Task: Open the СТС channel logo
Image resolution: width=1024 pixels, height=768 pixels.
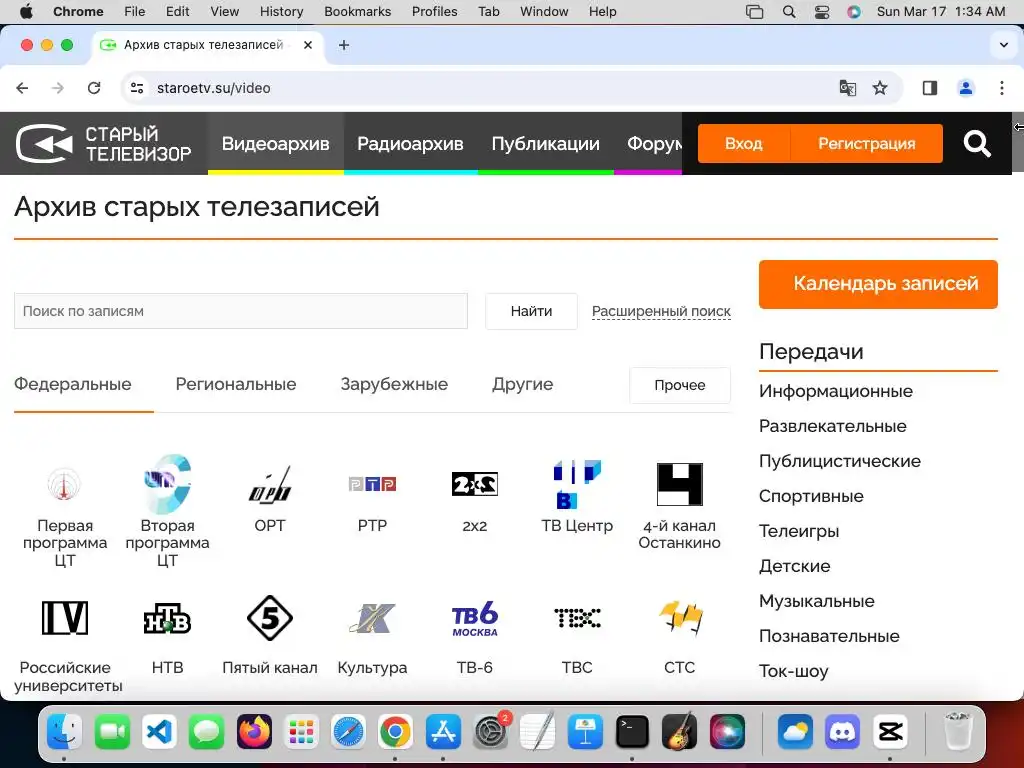Action: 680,618
